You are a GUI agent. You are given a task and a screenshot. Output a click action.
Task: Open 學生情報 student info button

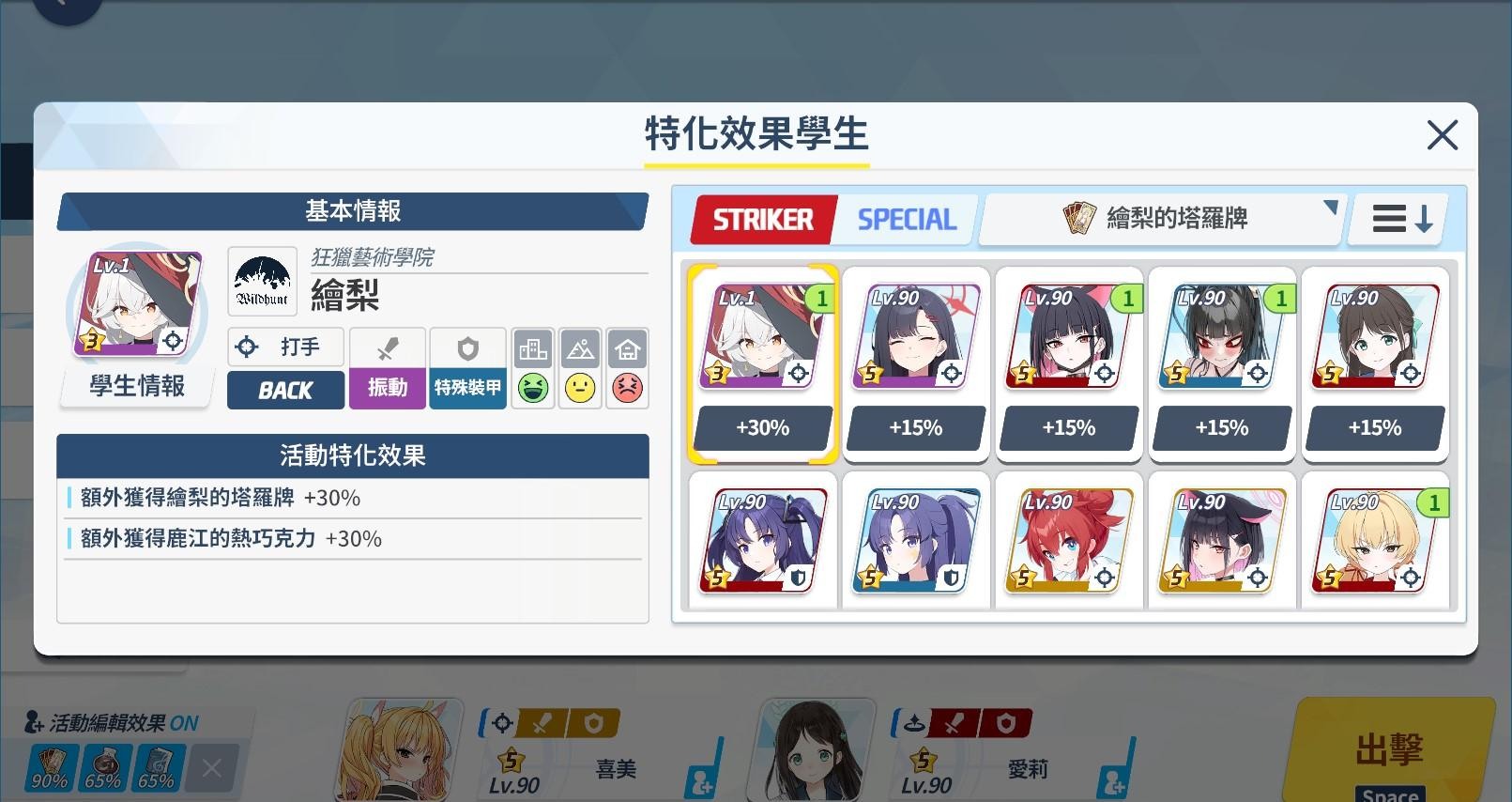[x=137, y=386]
